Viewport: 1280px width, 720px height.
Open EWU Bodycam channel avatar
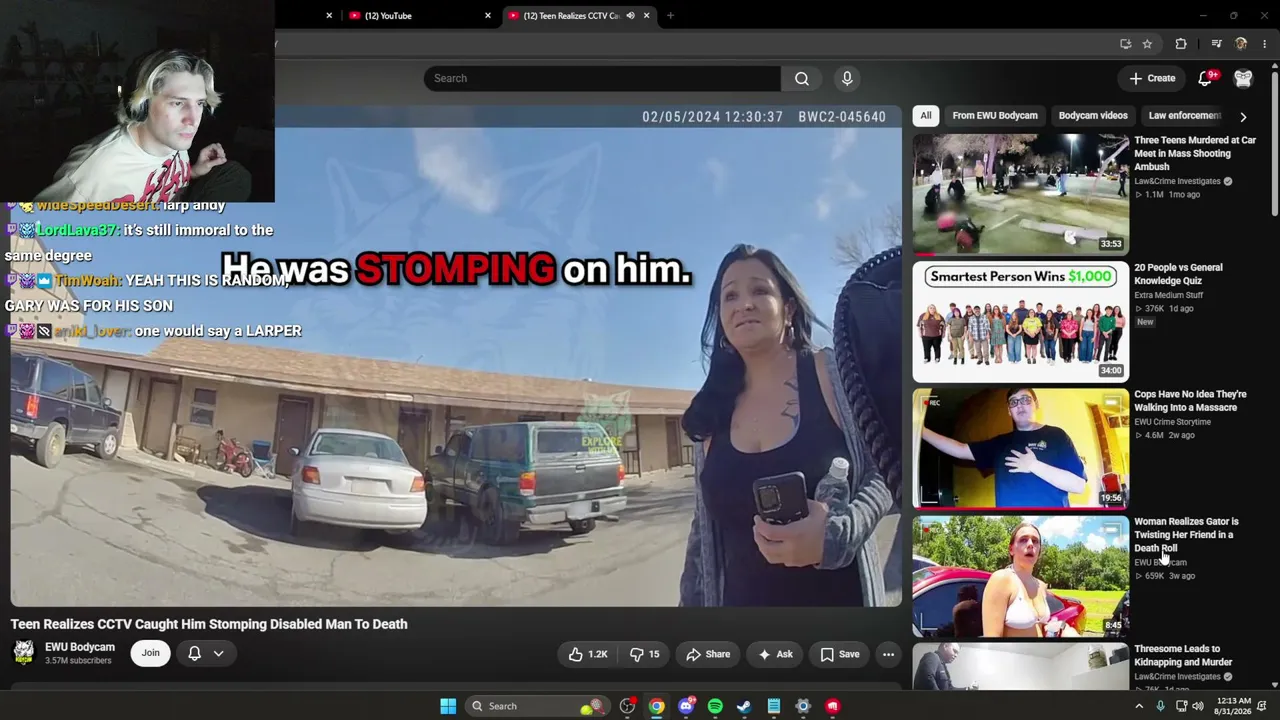(x=23, y=653)
